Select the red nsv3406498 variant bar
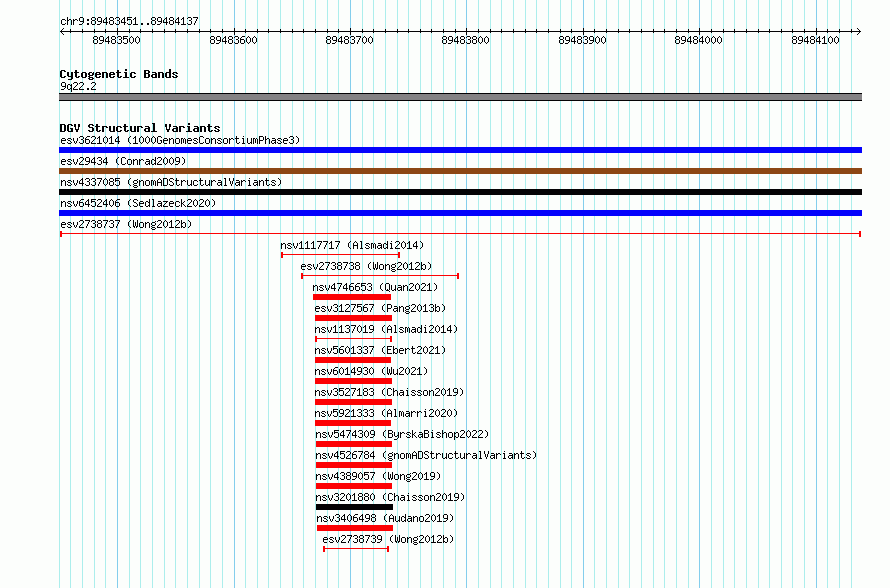This screenshot has width=890, height=588. pos(355,528)
